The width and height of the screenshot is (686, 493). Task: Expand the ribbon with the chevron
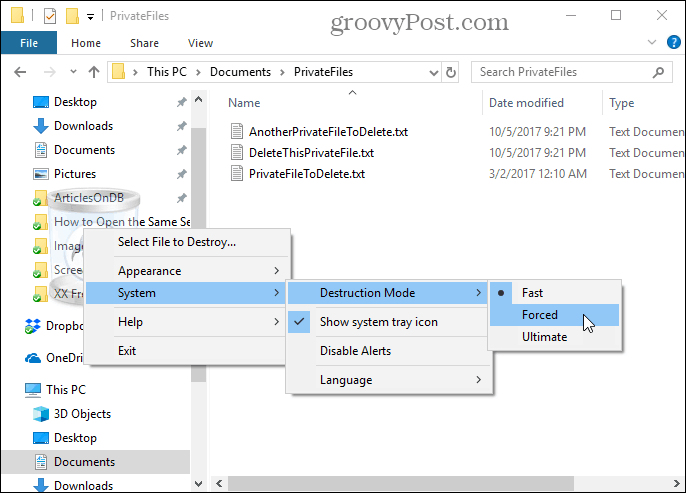(652, 42)
